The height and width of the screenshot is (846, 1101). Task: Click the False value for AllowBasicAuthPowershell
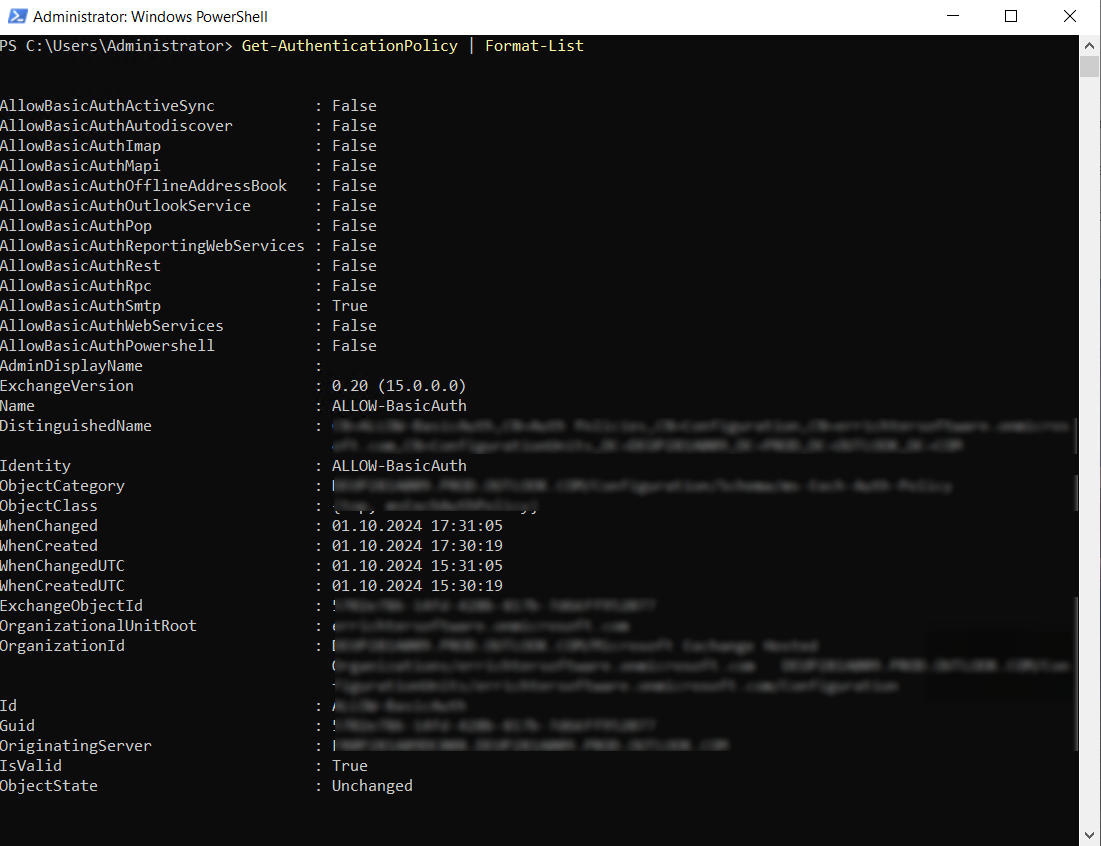coord(355,346)
